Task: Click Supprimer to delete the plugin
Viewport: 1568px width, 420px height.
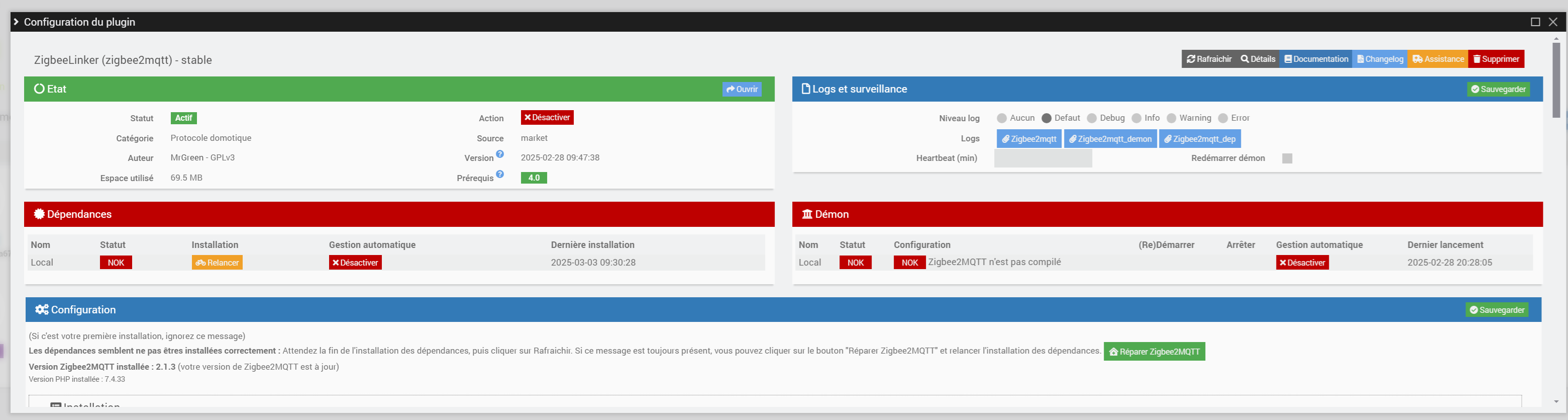Action: pyautogui.click(x=1496, y=59)
